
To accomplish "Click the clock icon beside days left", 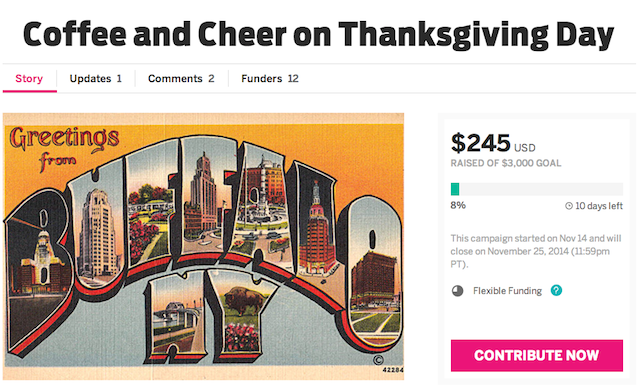I will pos(569,206).
